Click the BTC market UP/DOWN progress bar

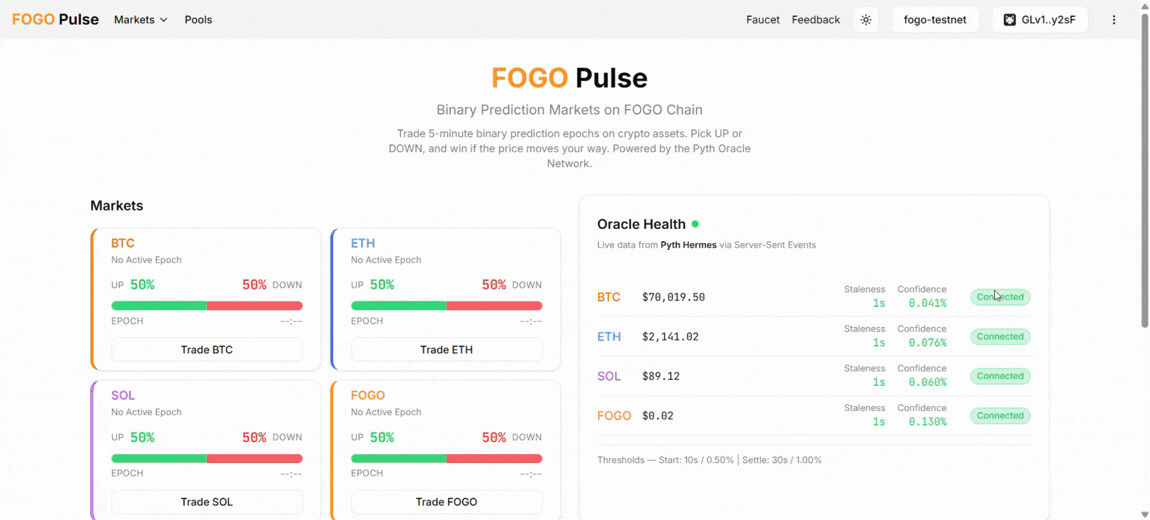[x=207, y=305]
